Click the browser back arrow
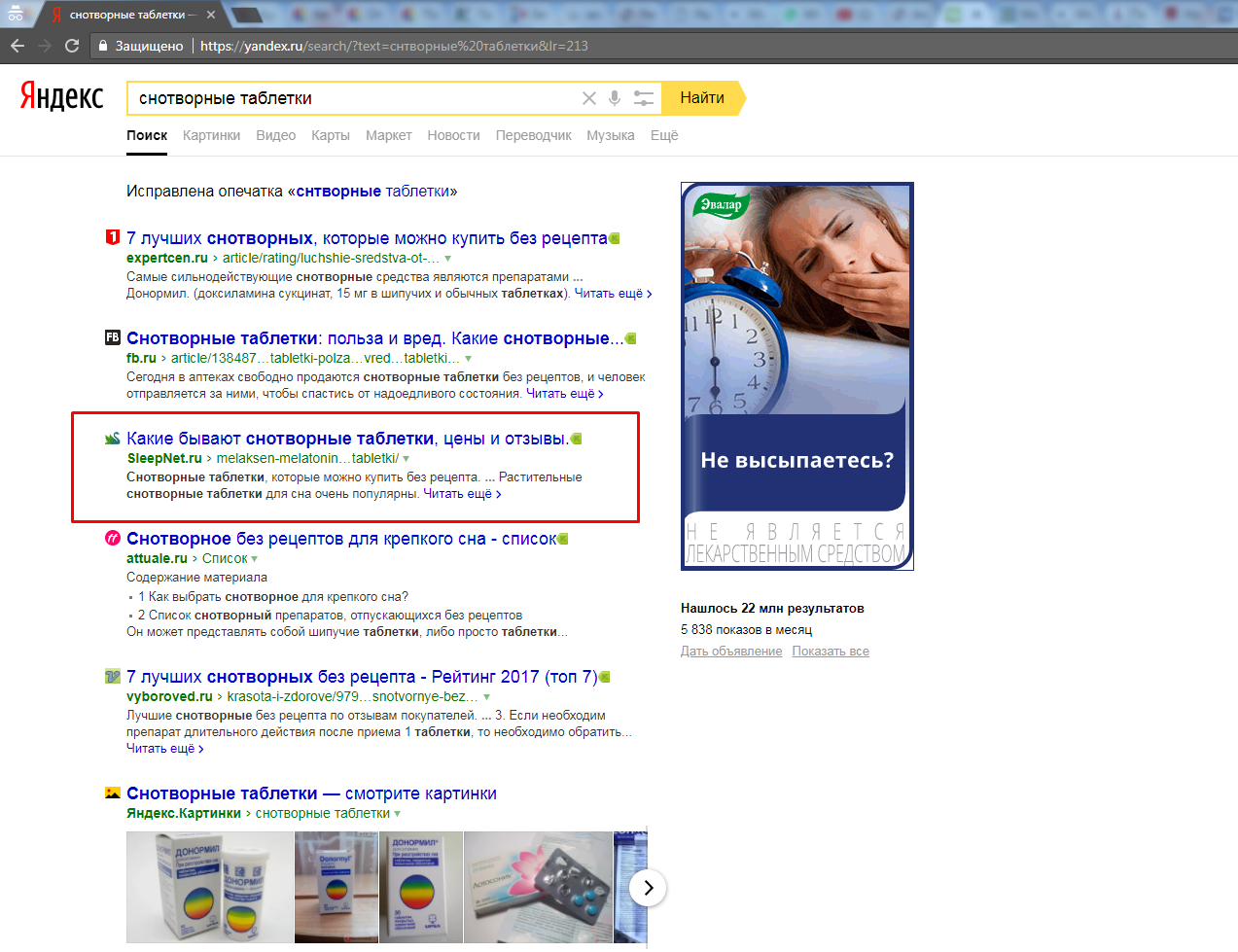 tap(18, 46)
